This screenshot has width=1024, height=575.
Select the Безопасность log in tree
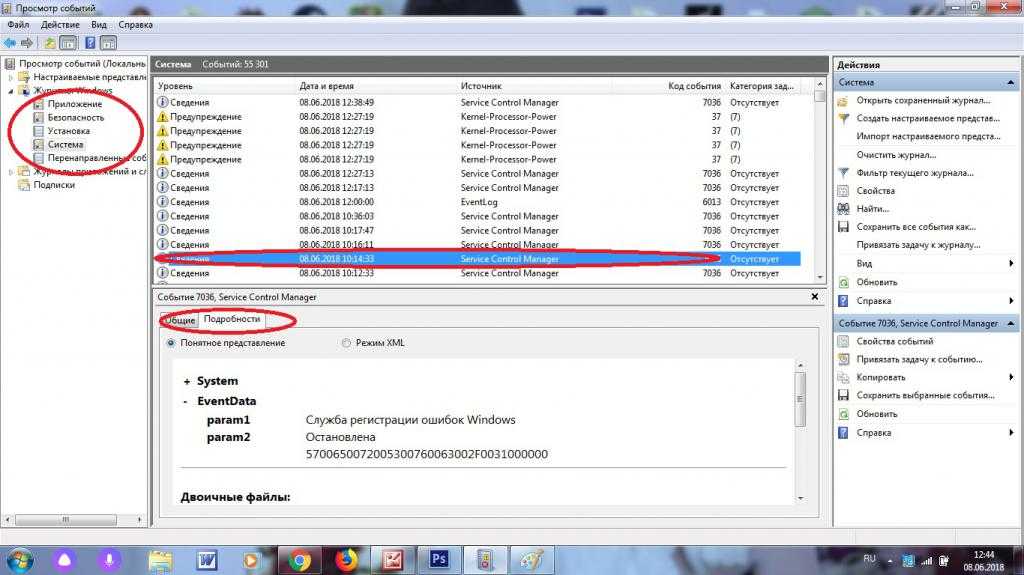(76, 118)
